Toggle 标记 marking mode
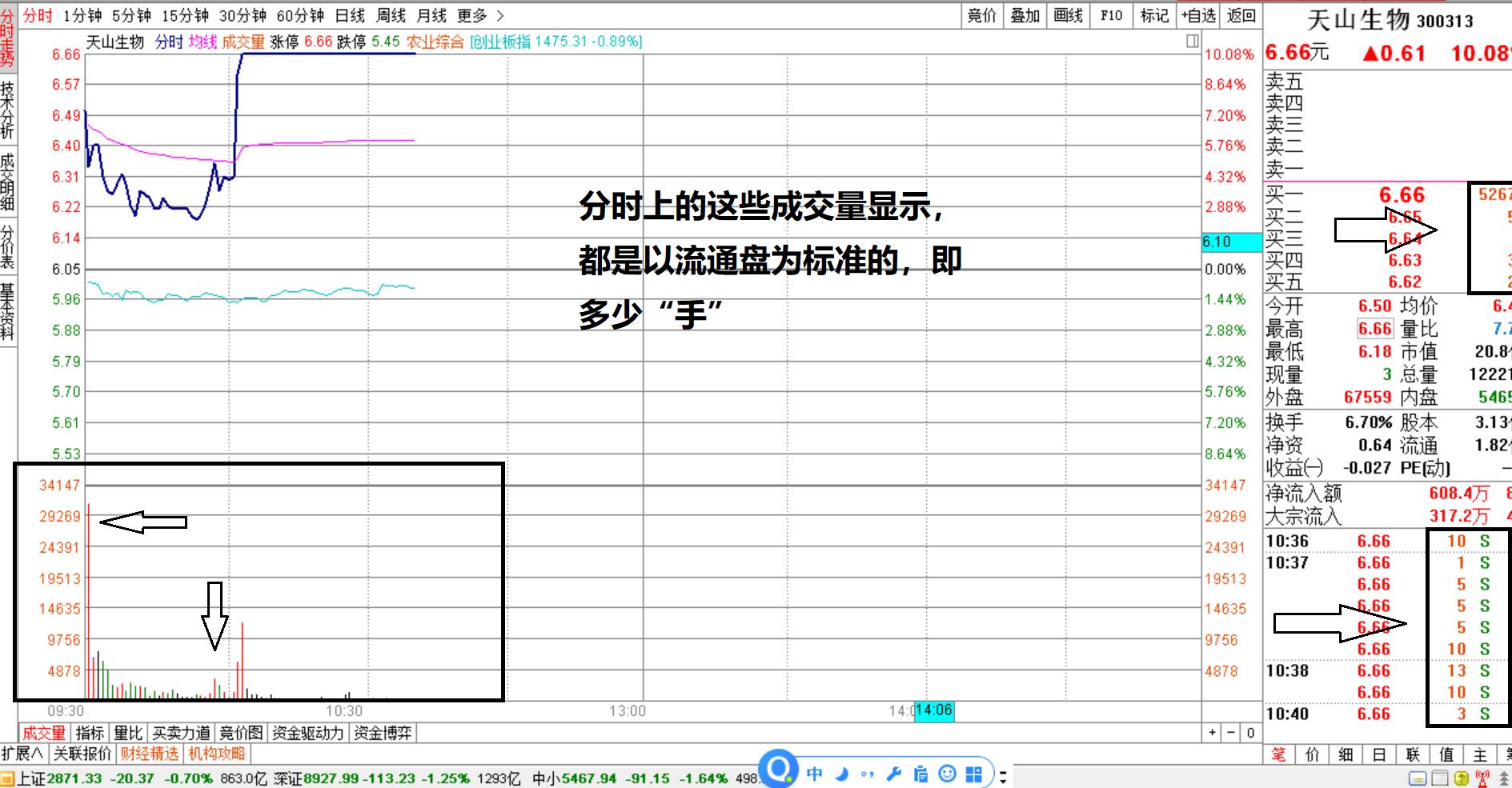The width and height of the screenshot is (1512, 788). (1154, 14)
